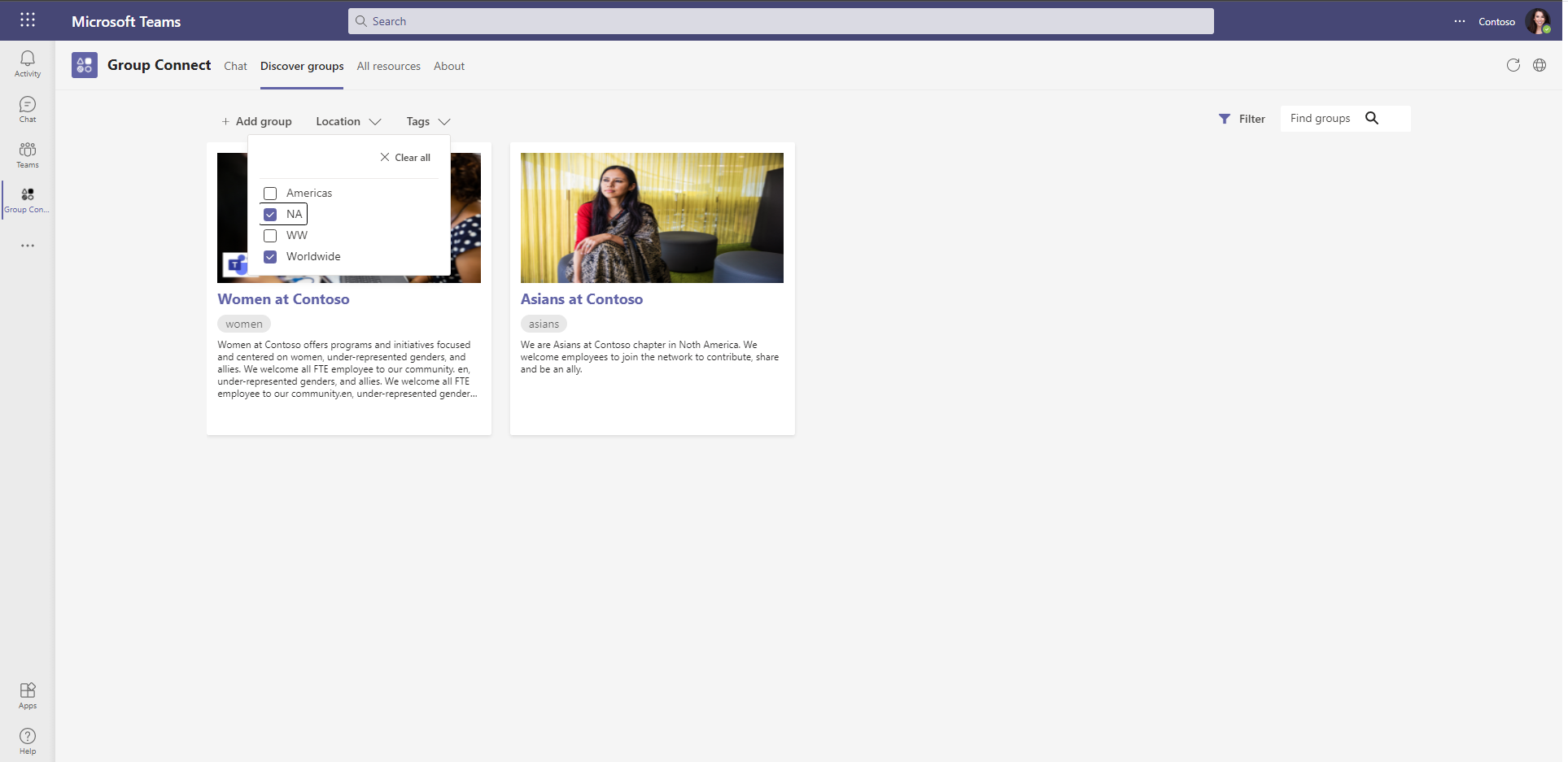This screenshot has height=762, width=1568.
Task: Open the user profile avatar
Action: pyautogui.click(x=1538, y=21)
